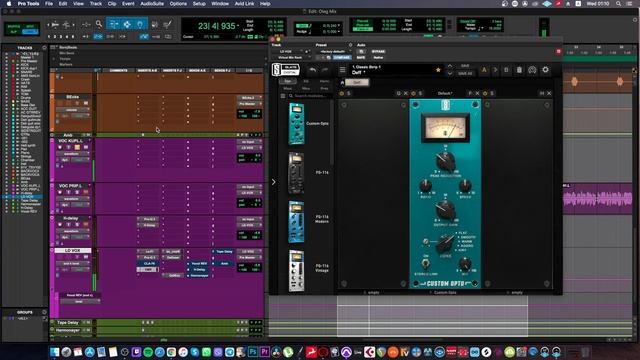
Task: Select the Selector tool in Pro Tools toolbar
Action: click(x=127, y=24)
